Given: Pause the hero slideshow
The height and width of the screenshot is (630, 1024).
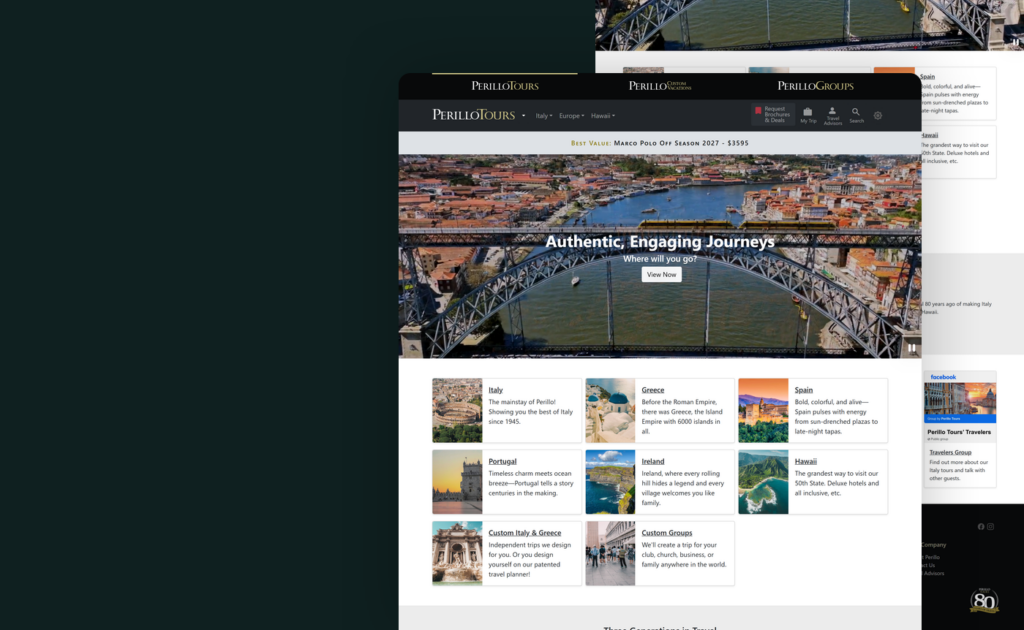Looking at the screenshot, I should [x=912, y=348].
